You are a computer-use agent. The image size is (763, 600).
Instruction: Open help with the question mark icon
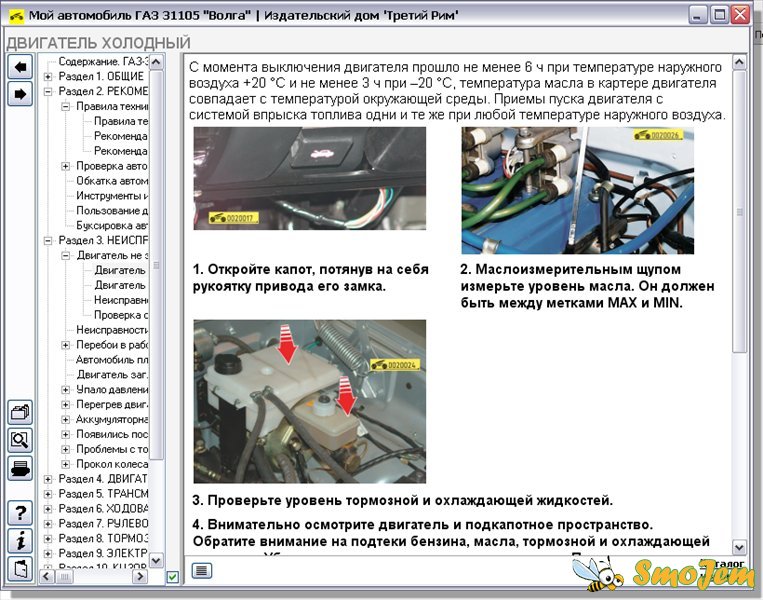pos(20,513)
